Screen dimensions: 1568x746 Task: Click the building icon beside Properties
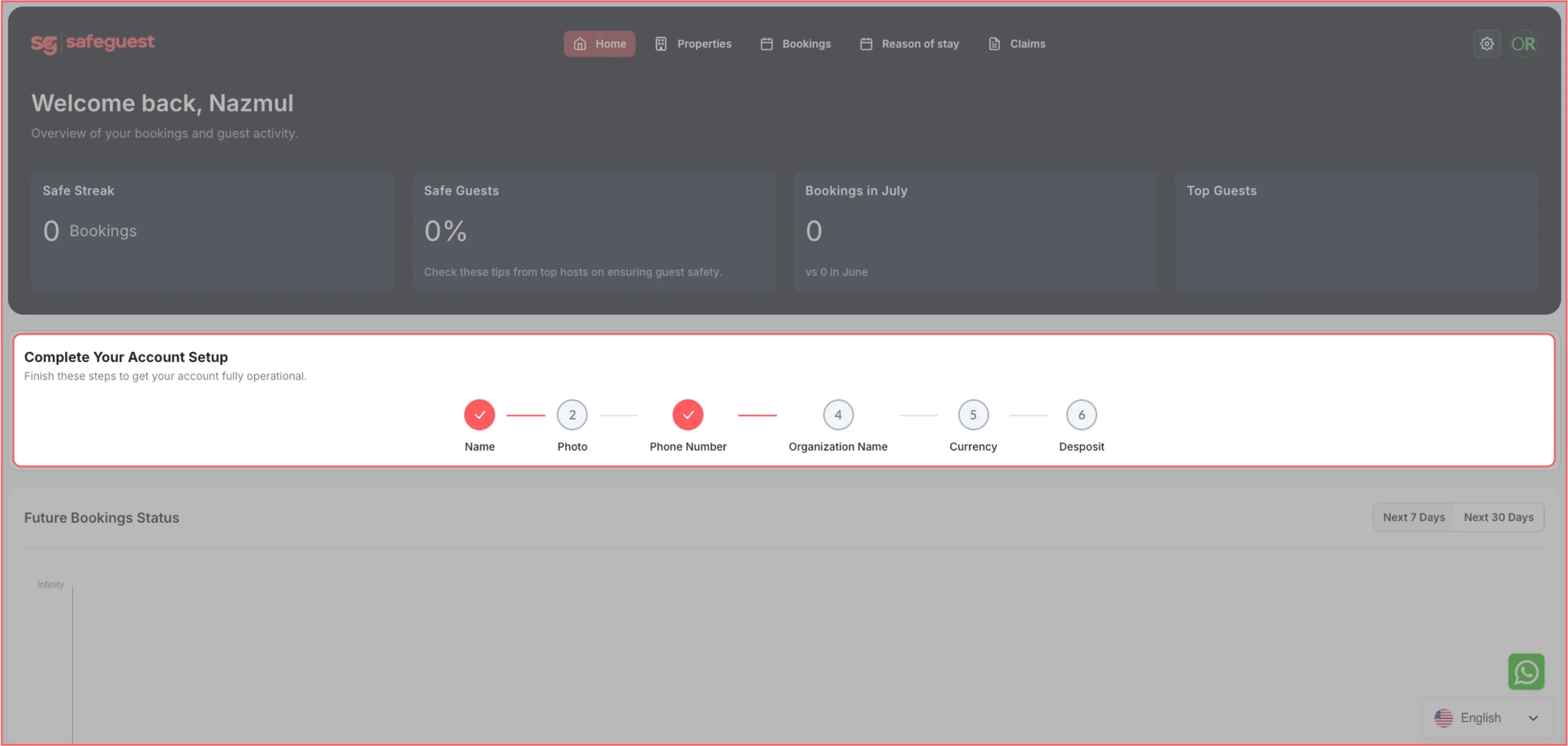pyautogui.click(x=661, y=44)
